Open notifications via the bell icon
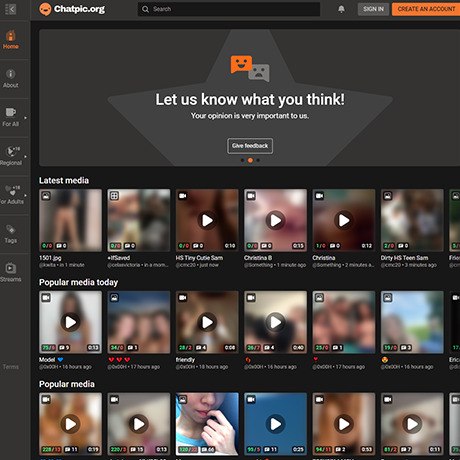 click(x=341, y=9)
